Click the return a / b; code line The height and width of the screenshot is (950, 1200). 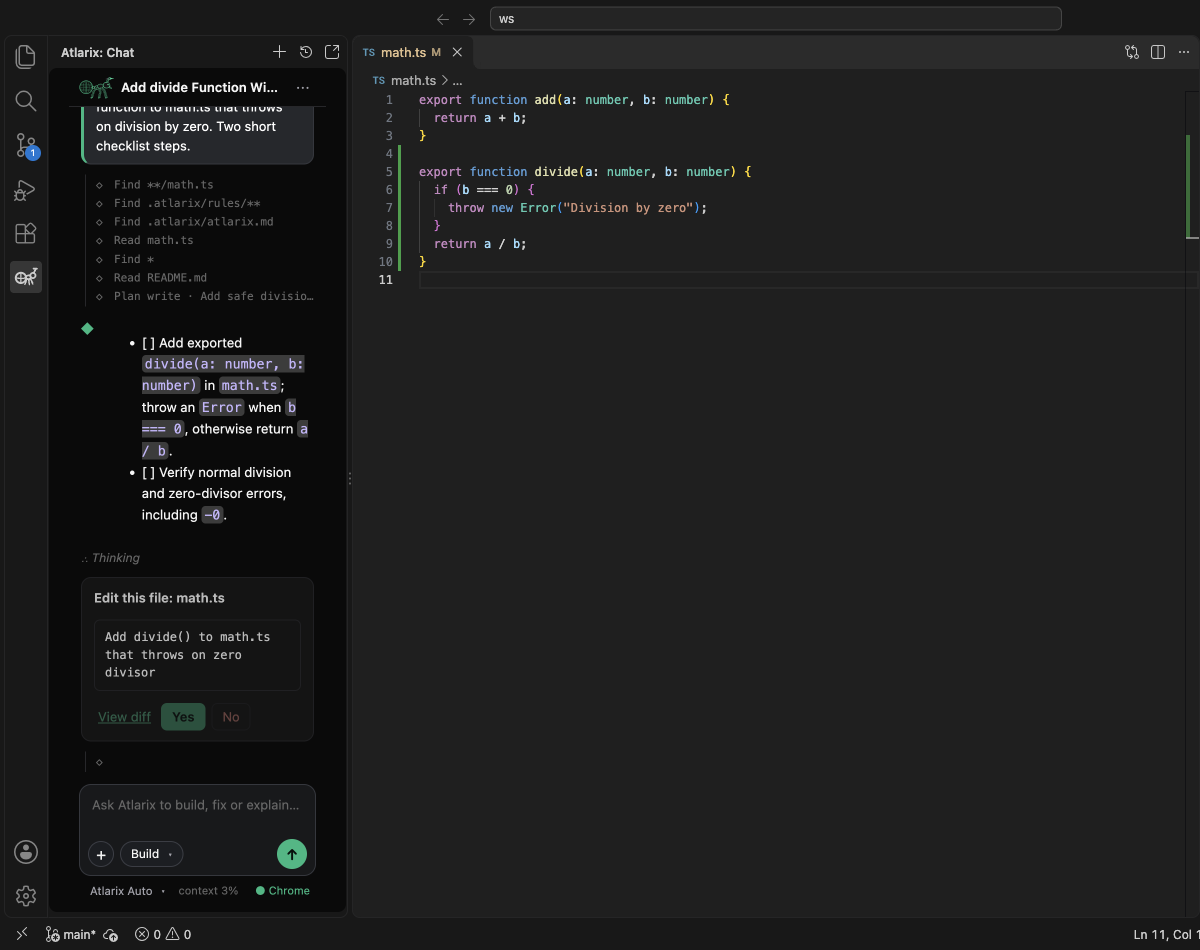480,244
